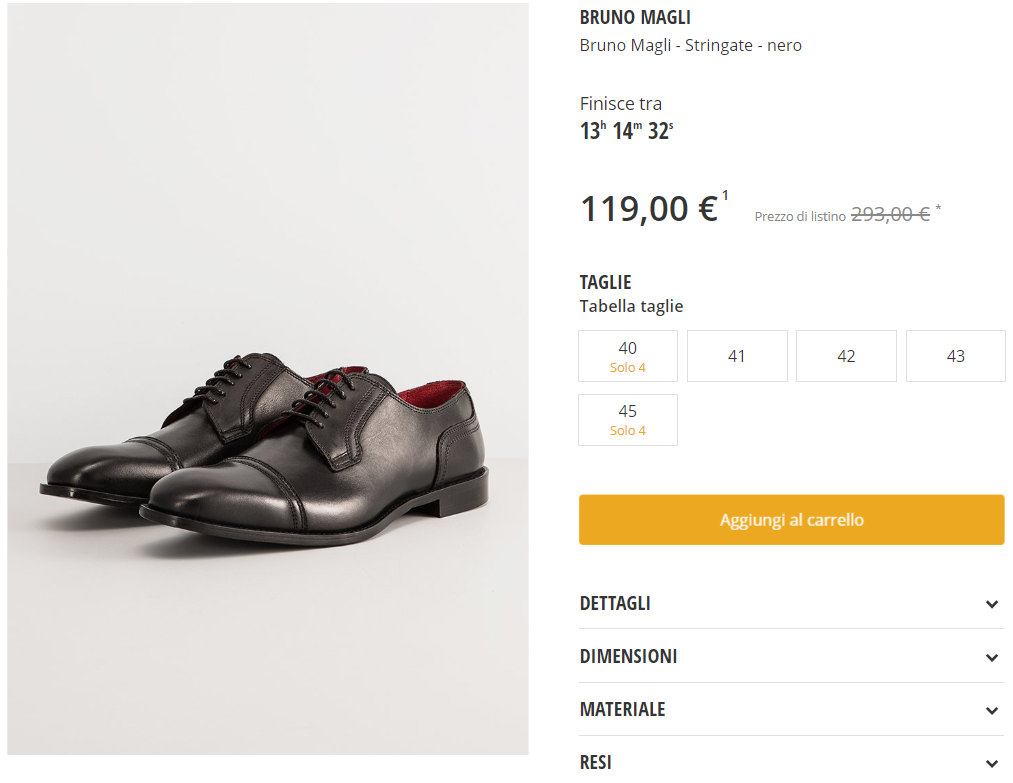Choose size 45 with Solo 4 label
The width and height of the screenshot is (1013, 783).
pos(628,420)
